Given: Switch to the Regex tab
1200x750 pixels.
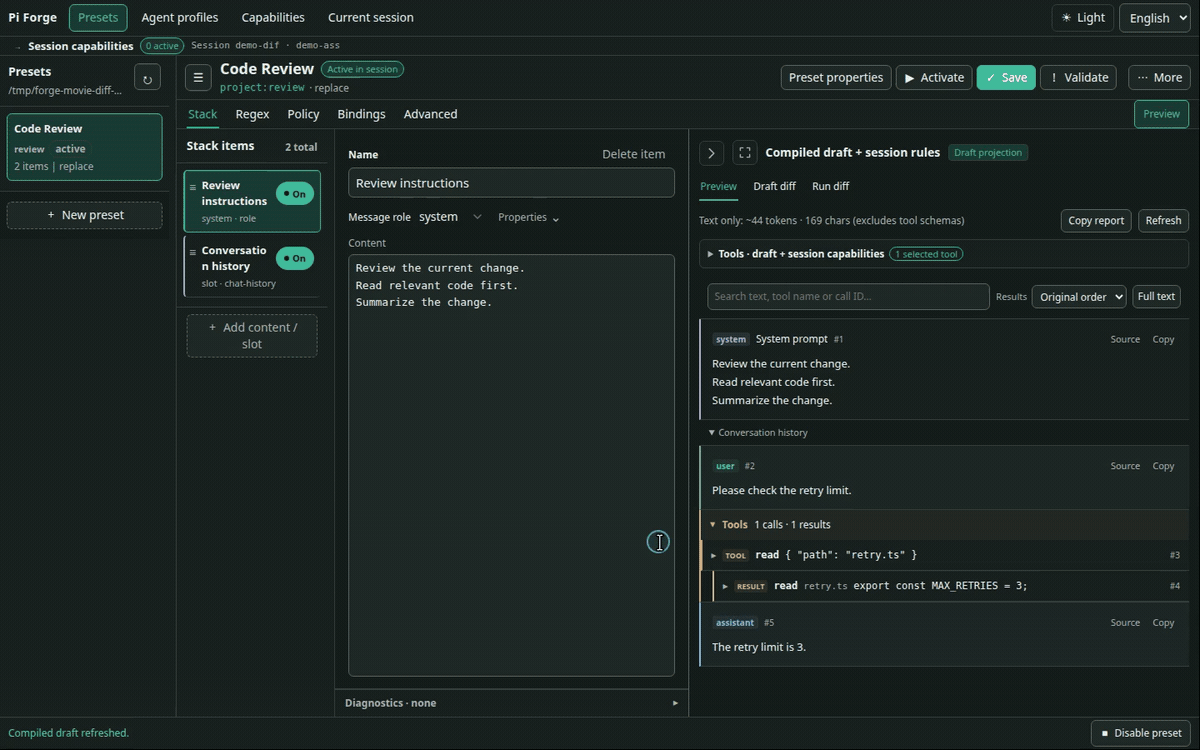Looking at the screenshot, I should (x=252, y=114).
